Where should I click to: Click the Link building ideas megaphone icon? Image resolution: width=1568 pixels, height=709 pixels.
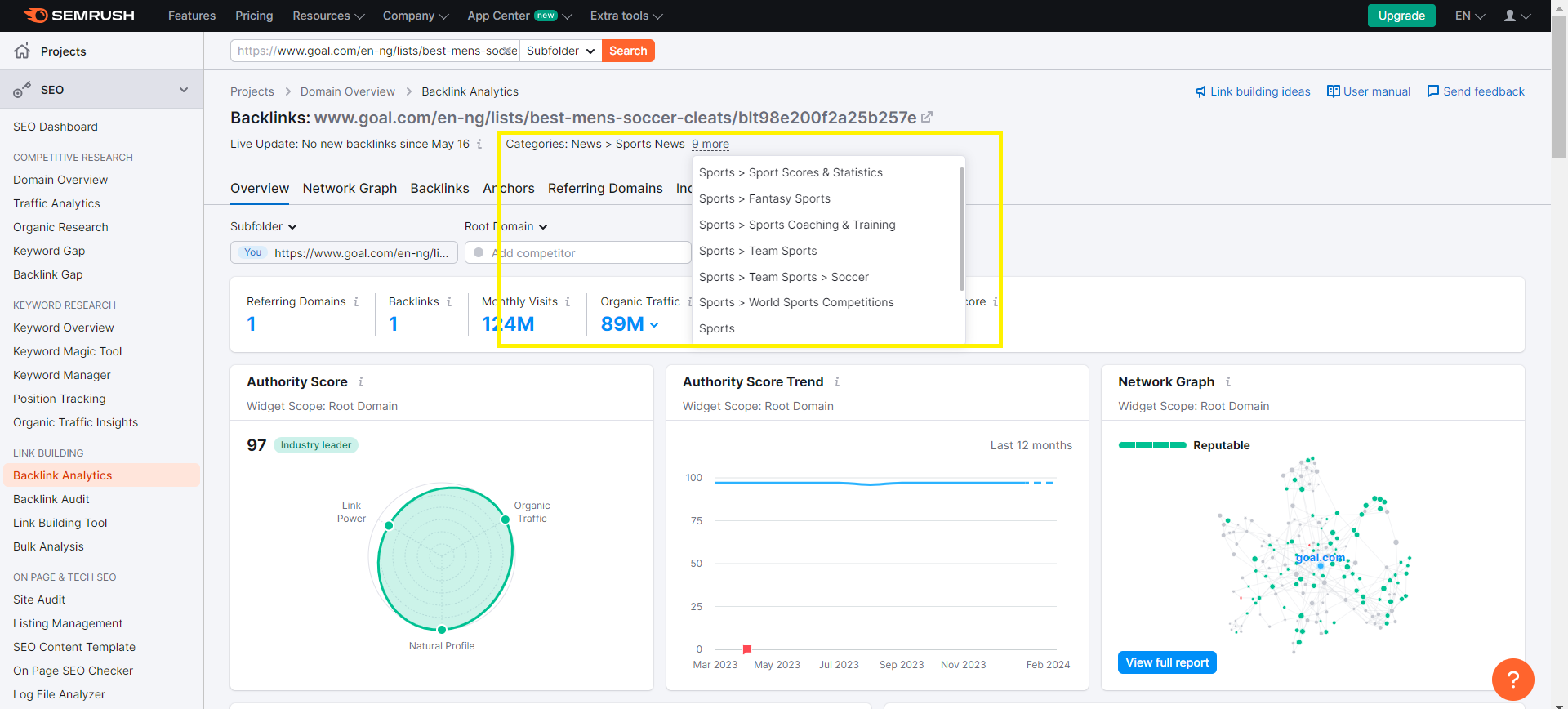[x=1200, y=91]
